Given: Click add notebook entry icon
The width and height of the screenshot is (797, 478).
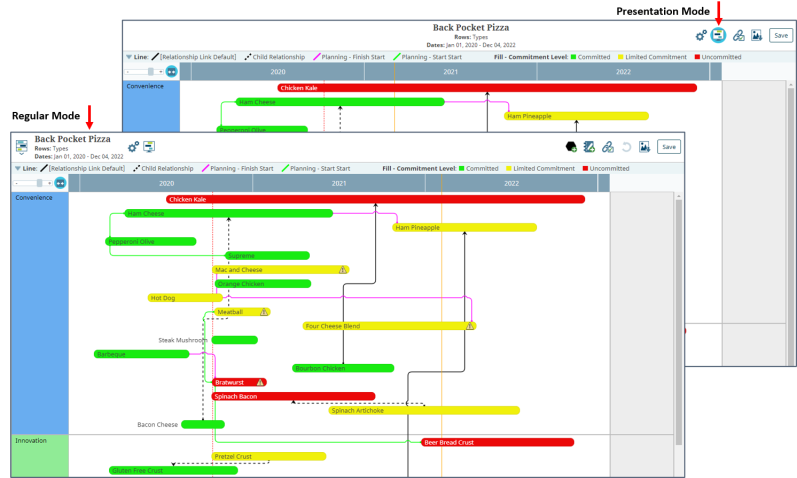Looking at the screenshot, I should click(x=589, y=147).
